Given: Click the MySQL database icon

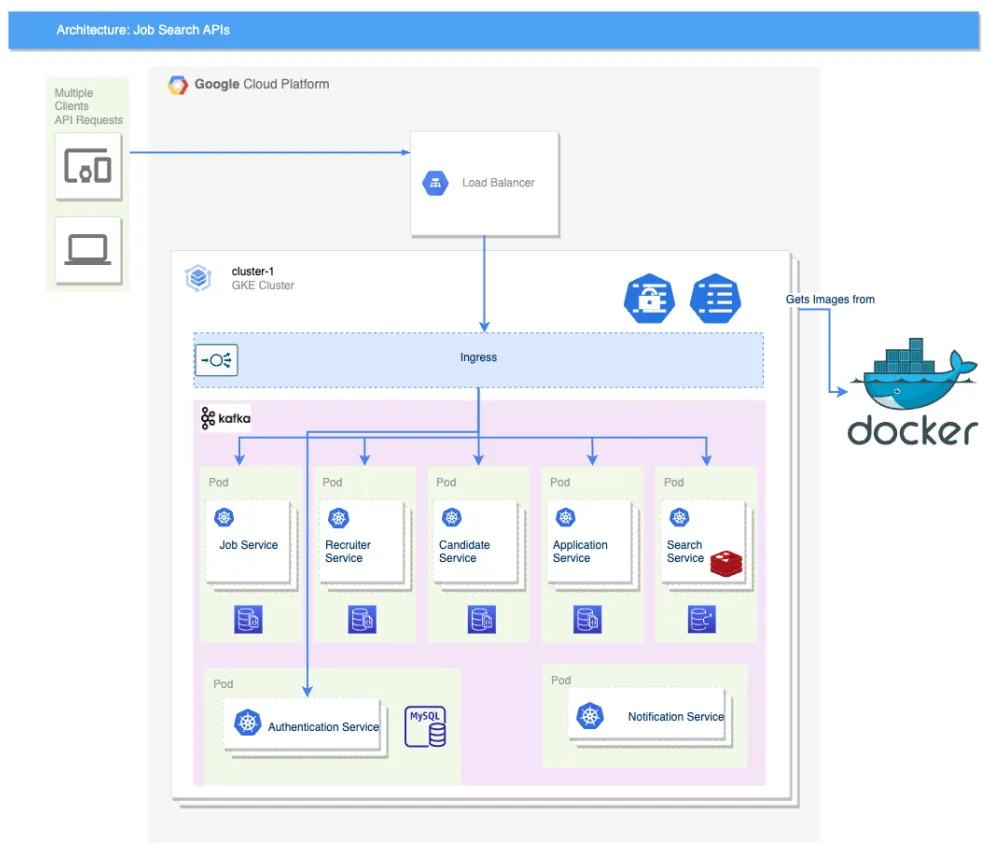Looking at the screenshot, I should [x=425, y=727].
